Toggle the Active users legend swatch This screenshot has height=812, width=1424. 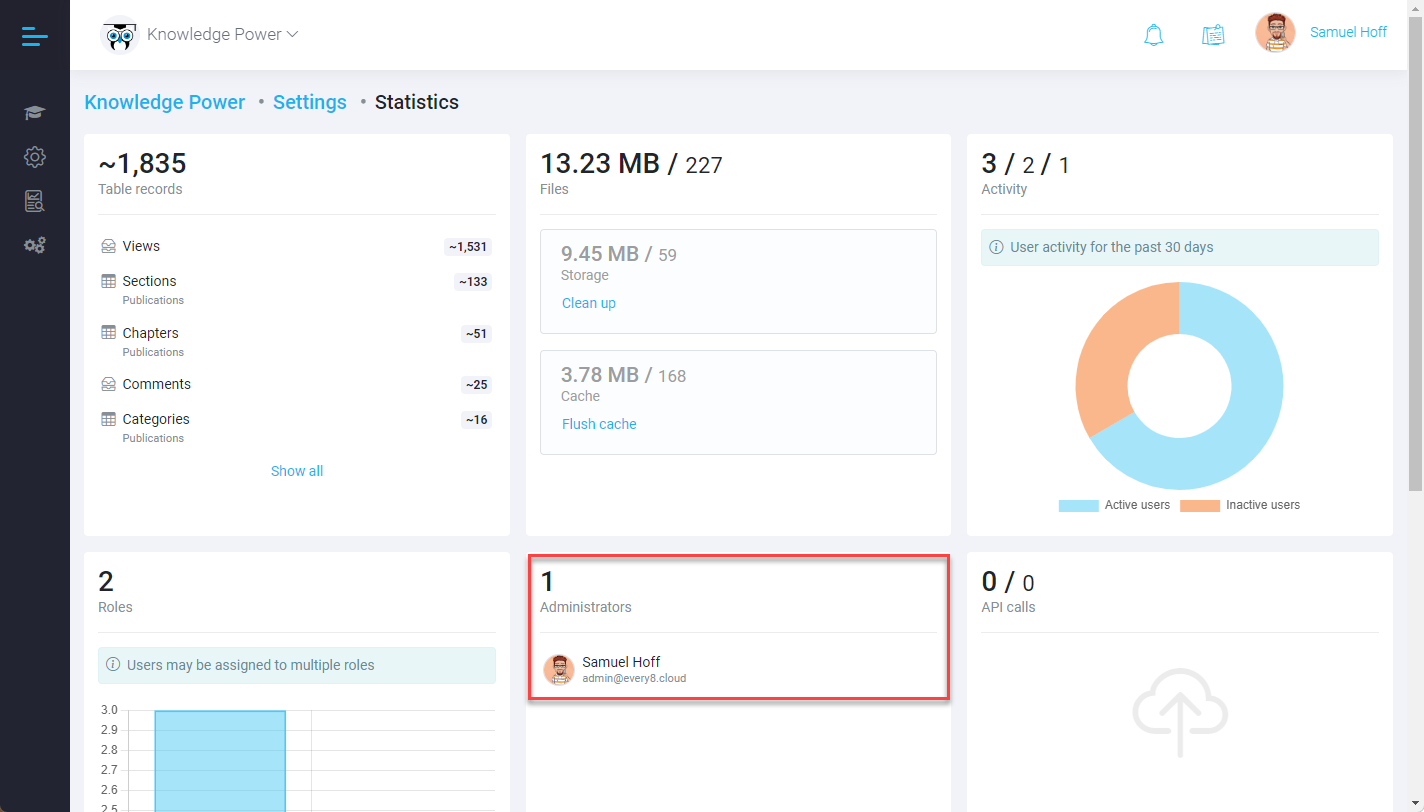(1078, 506)
